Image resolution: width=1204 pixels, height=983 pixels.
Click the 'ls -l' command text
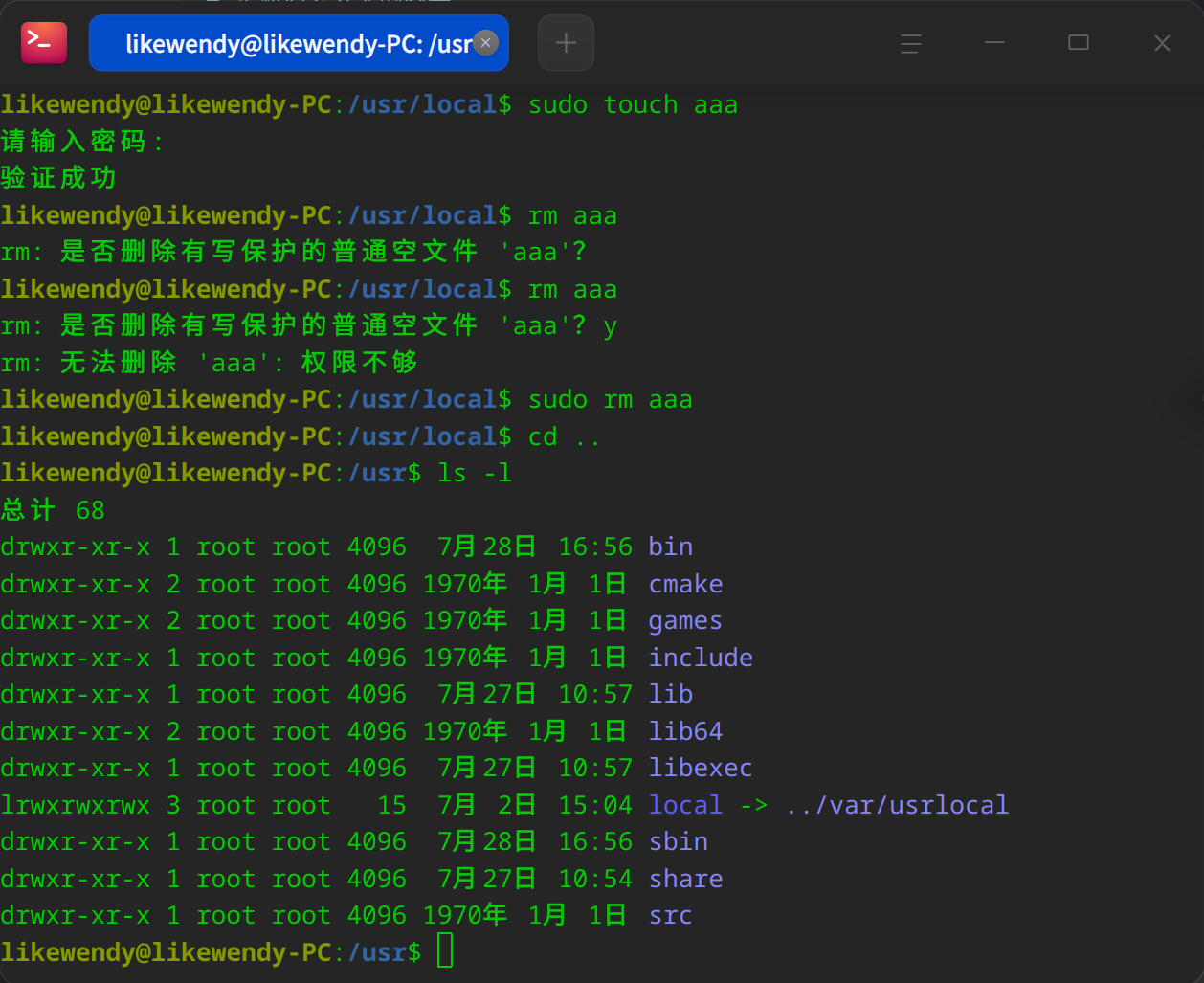point(475,473)
